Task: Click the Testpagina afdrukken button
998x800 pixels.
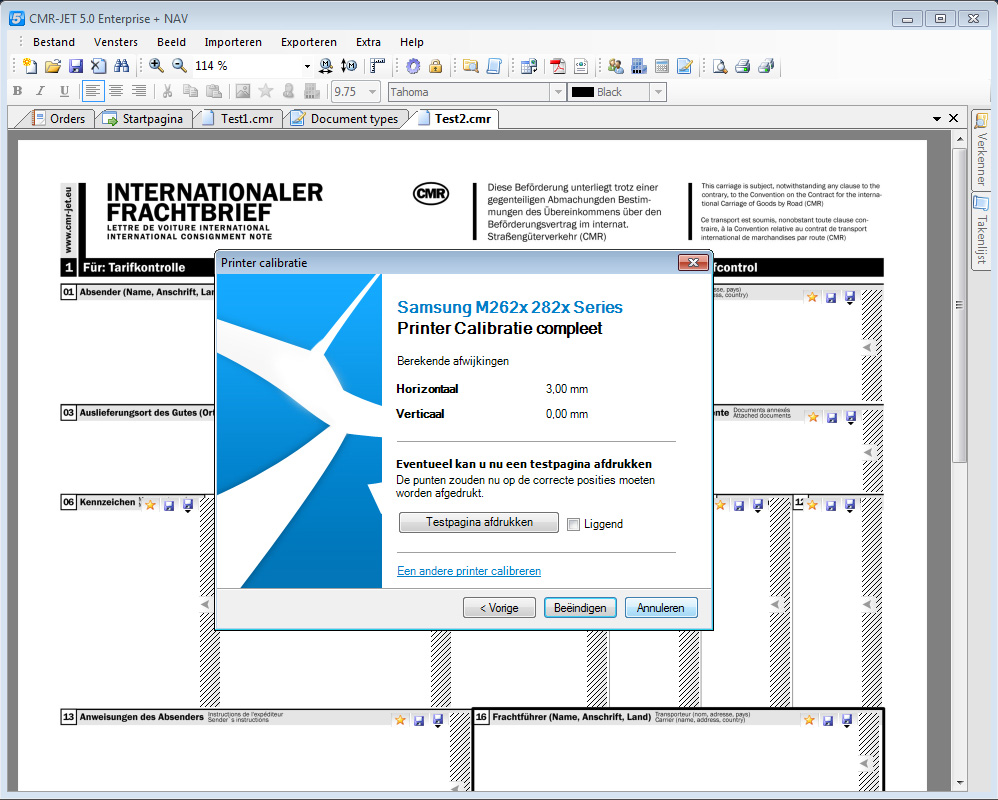Action: click(478, 522)
